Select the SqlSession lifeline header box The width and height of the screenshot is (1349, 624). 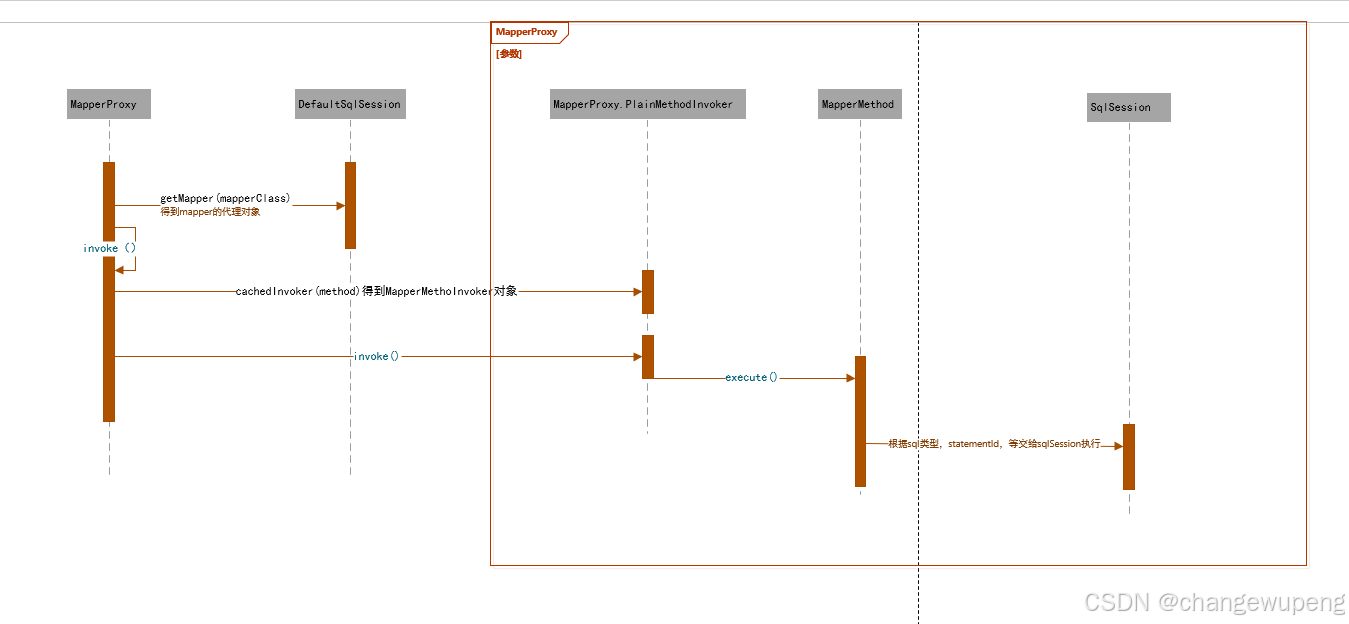tap(1129, 107)
